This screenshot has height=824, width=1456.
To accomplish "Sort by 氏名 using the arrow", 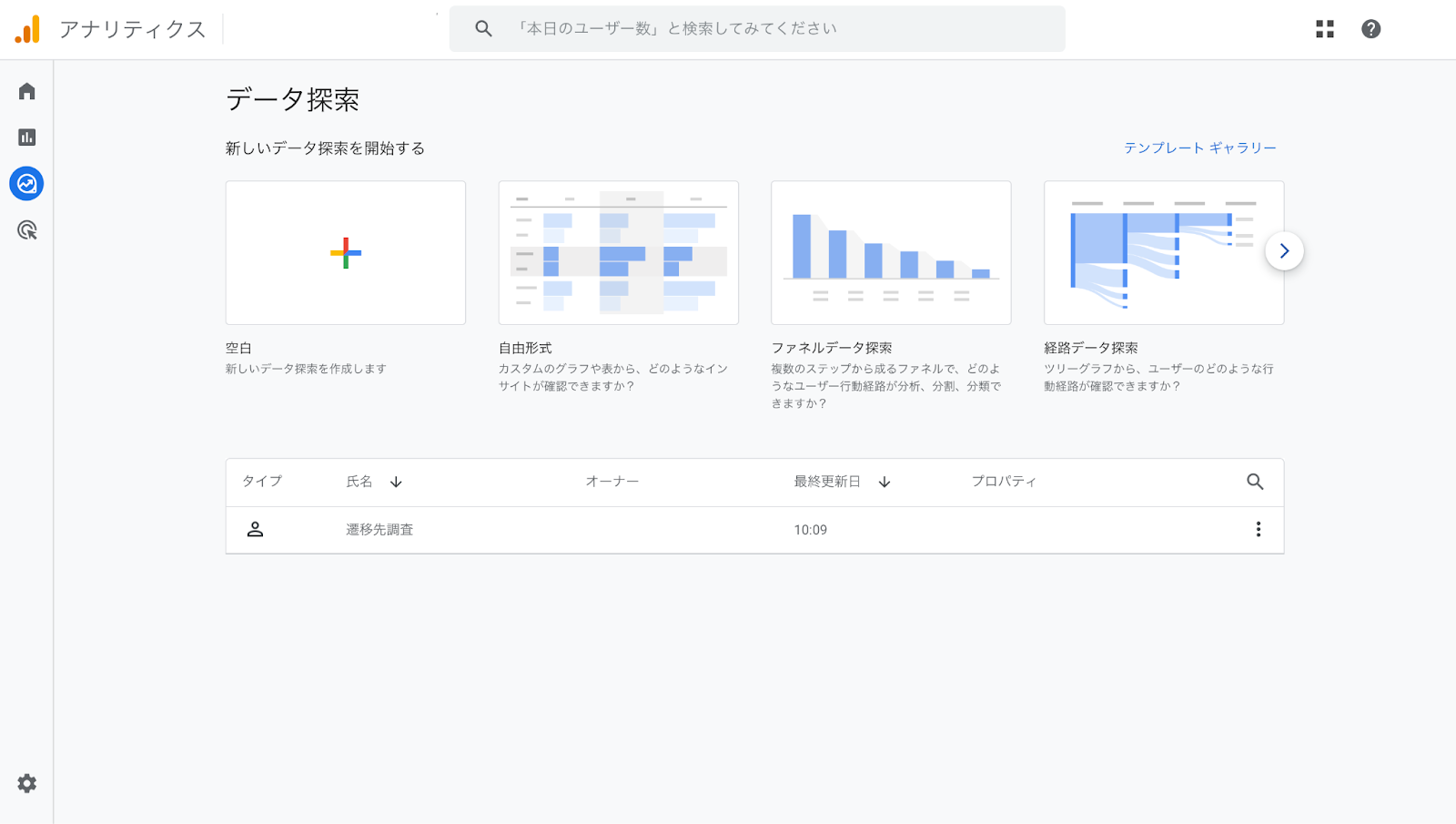I will point(396,482).
